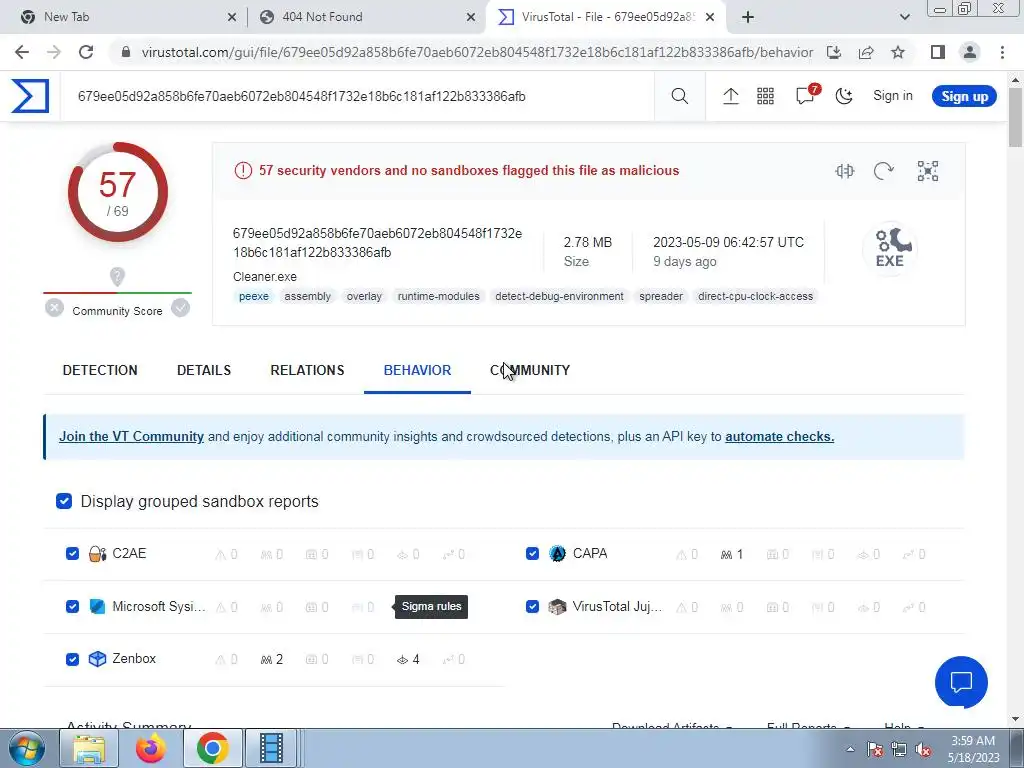Image resolution: width=1024 pixels, height=768 pixels.
Task: Switch to the COMMUNITY tab
Action: coord(530,370)
